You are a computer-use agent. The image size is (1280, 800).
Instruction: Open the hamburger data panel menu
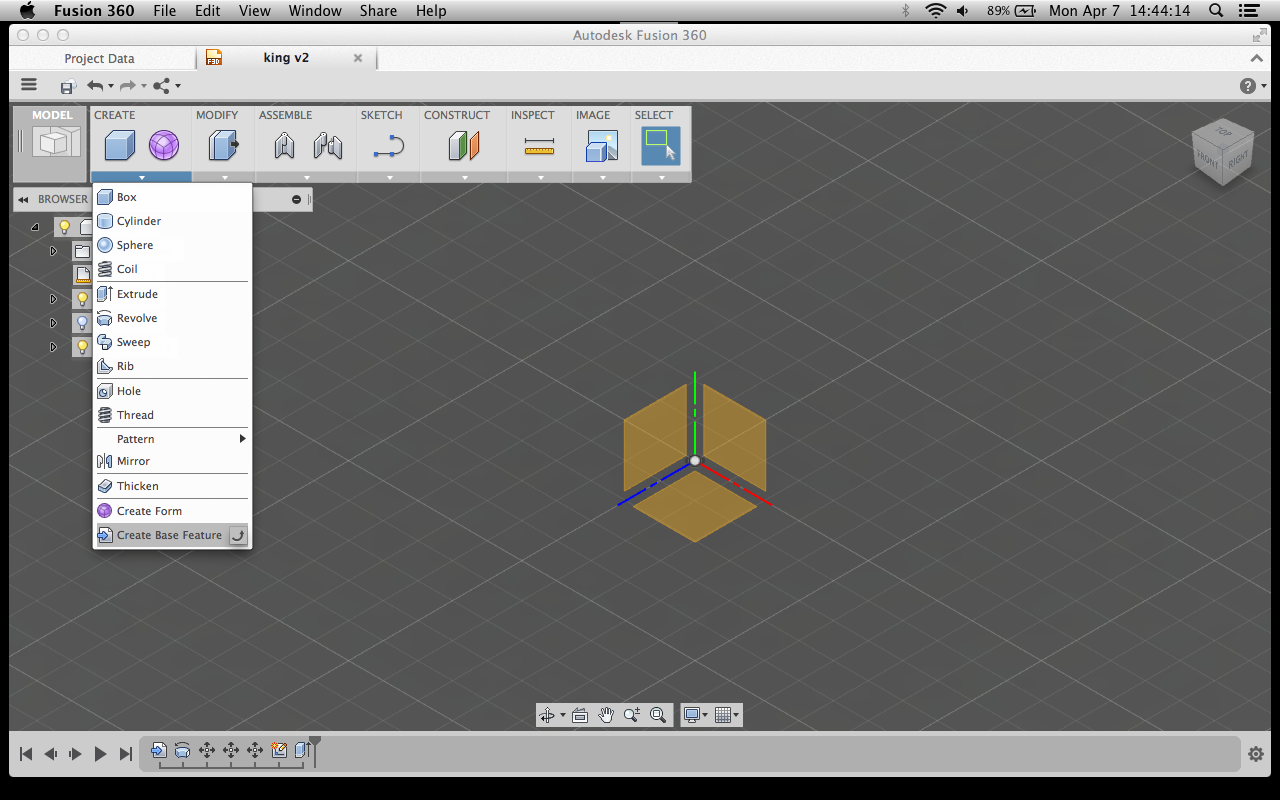29,86
